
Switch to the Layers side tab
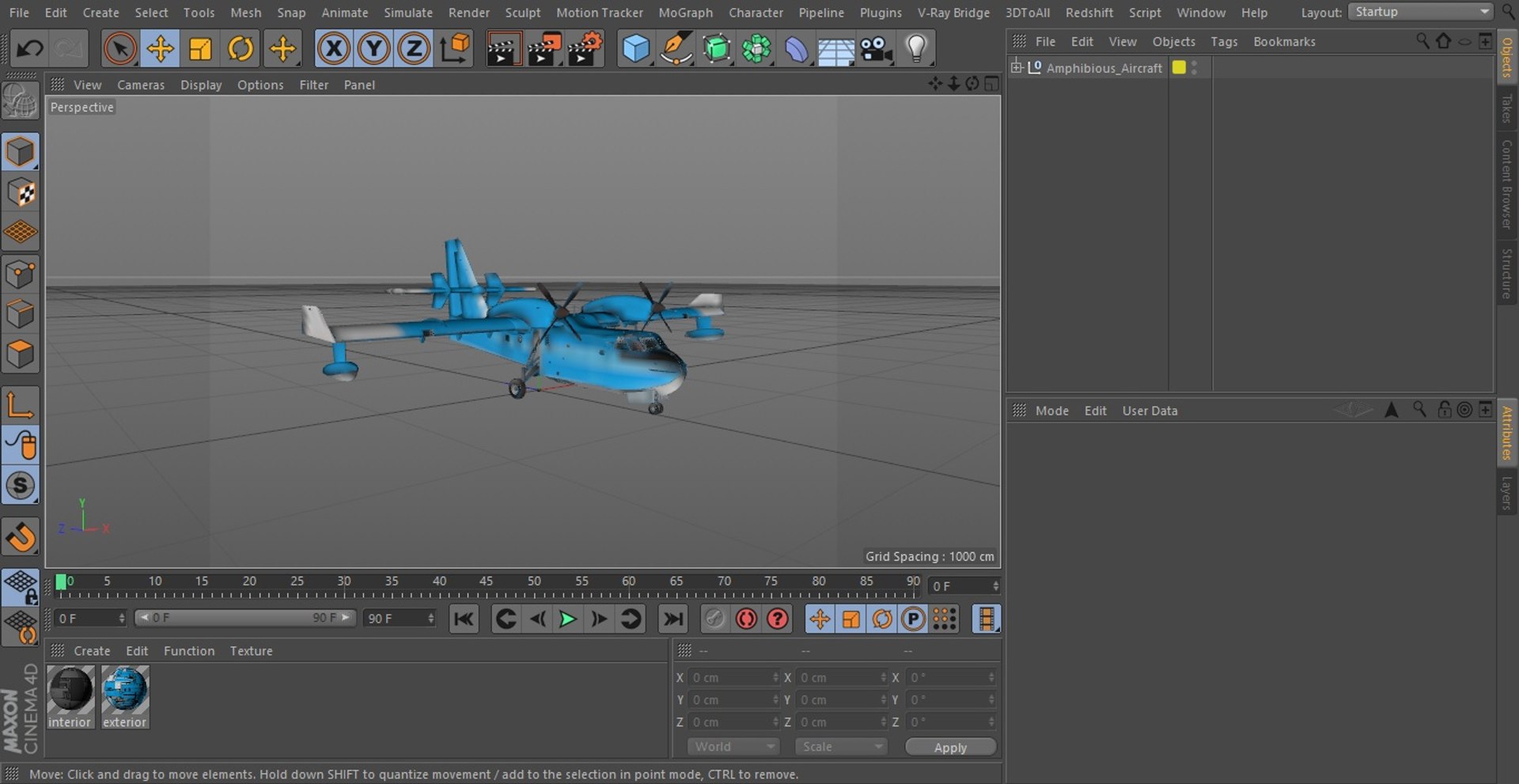(x=1507, y=492)
